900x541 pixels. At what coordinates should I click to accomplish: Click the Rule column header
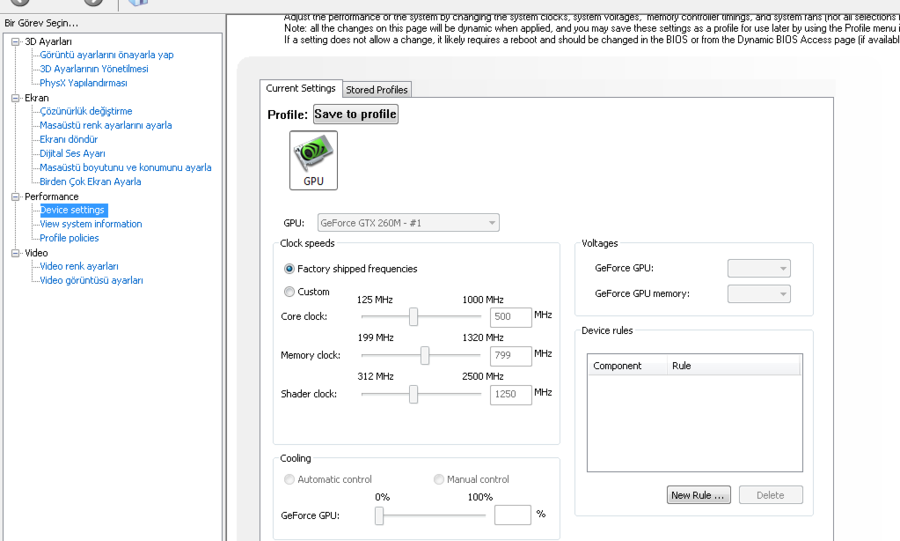(734, 365)
